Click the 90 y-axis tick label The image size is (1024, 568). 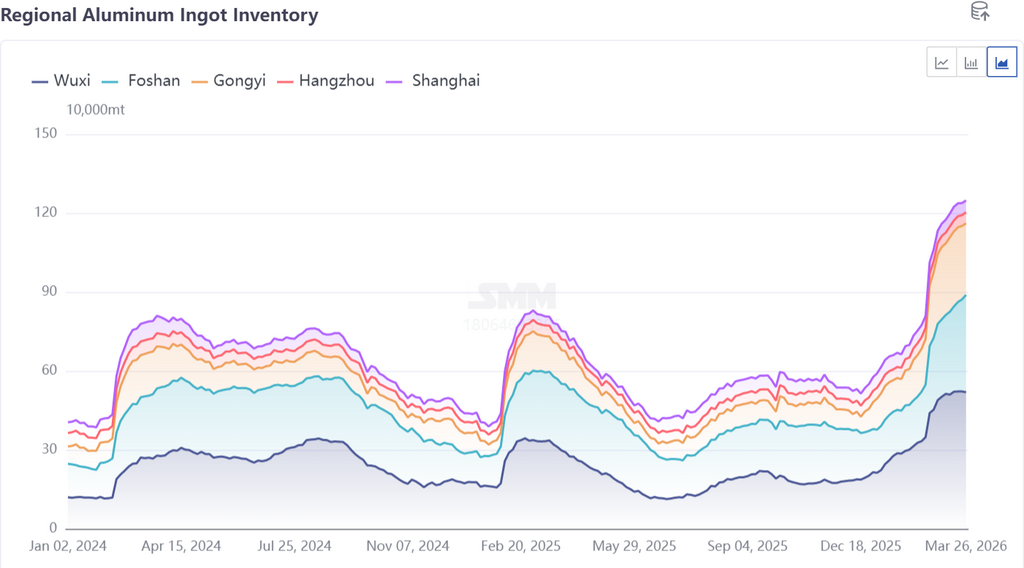[48, 292]
